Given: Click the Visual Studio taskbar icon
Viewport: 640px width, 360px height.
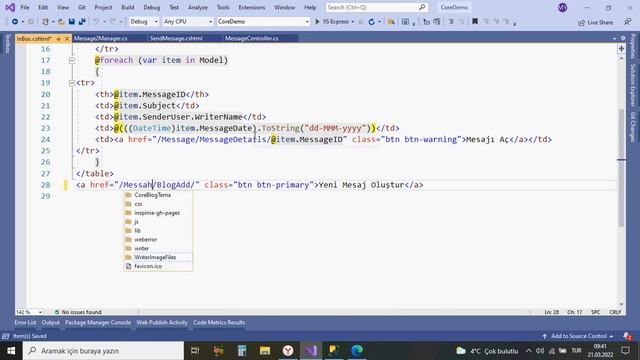Looking at the screenshot, I should tap(311, 351).
